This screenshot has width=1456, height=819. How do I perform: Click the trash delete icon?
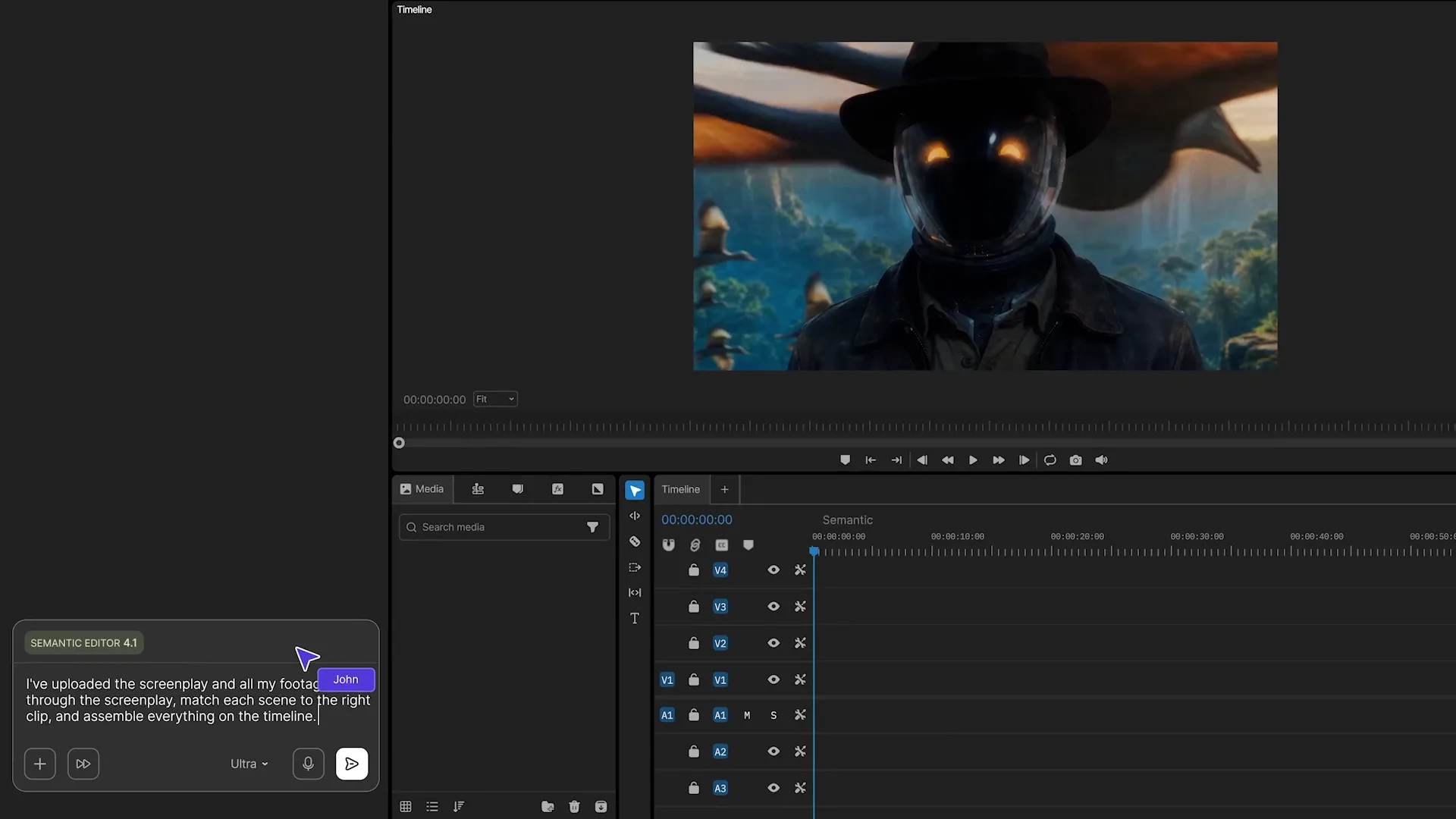[574, 807]
